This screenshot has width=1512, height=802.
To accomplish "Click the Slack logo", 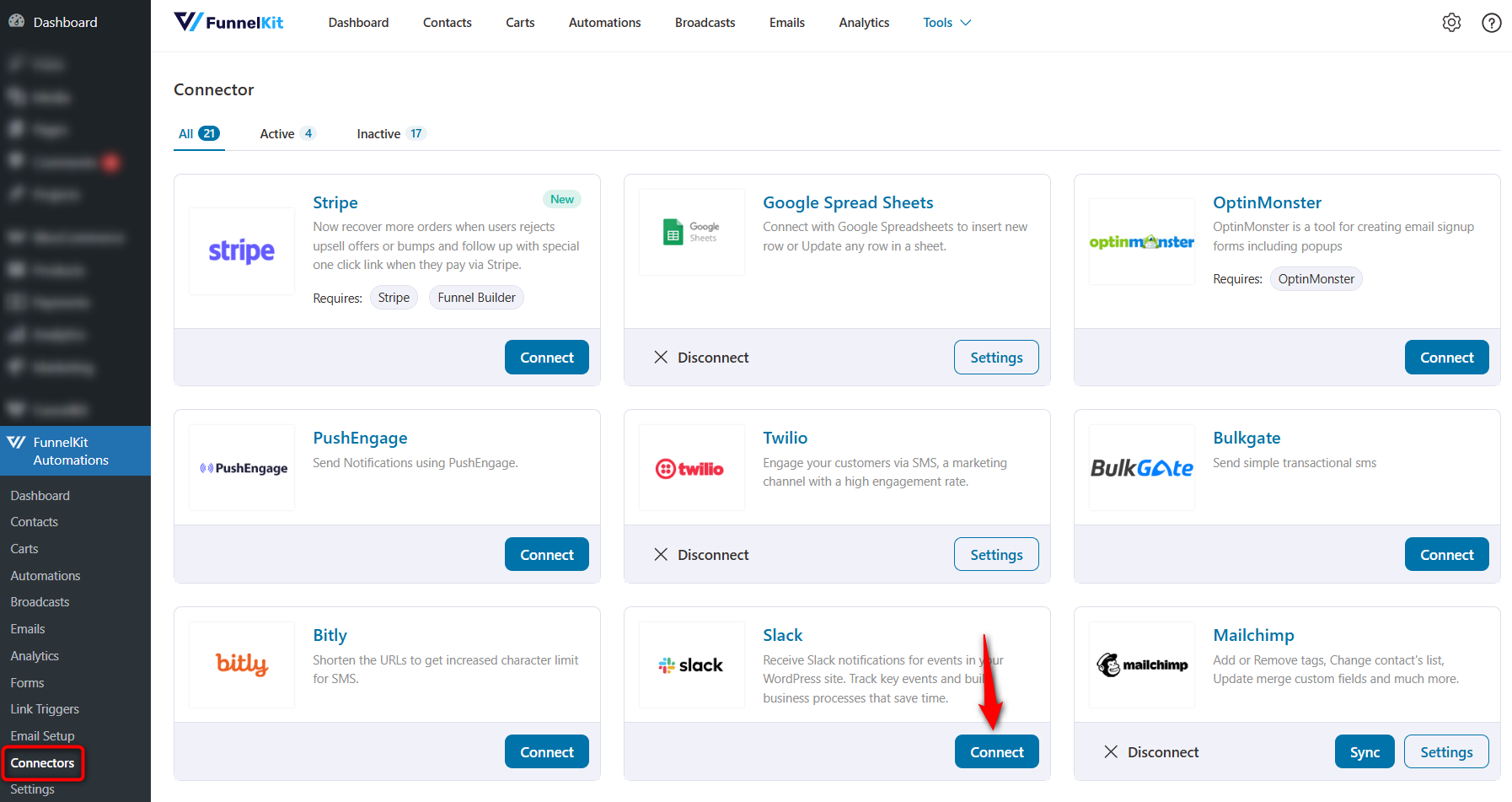I will 691,665.
